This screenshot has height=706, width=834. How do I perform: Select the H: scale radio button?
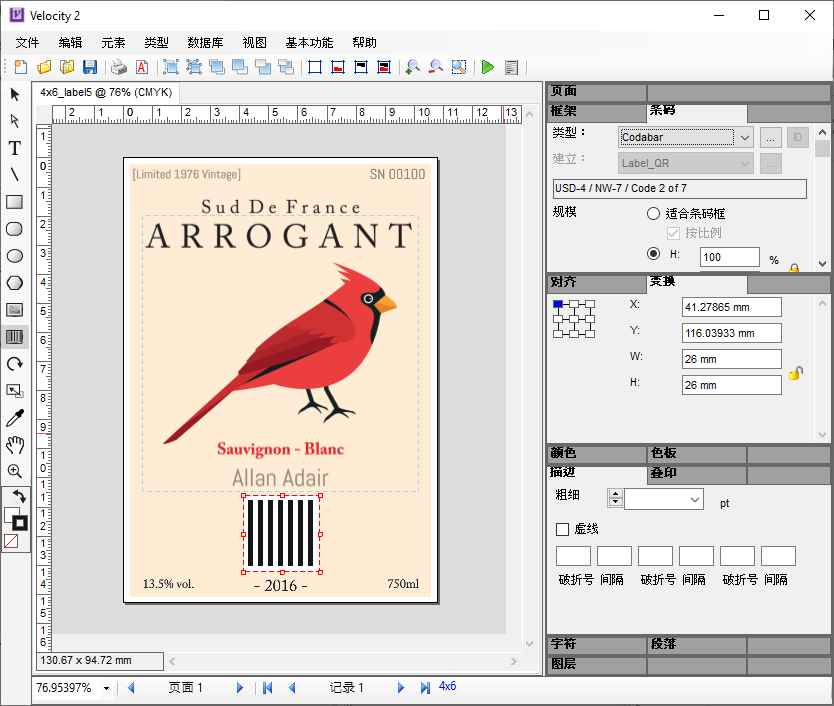click(653, 255)
